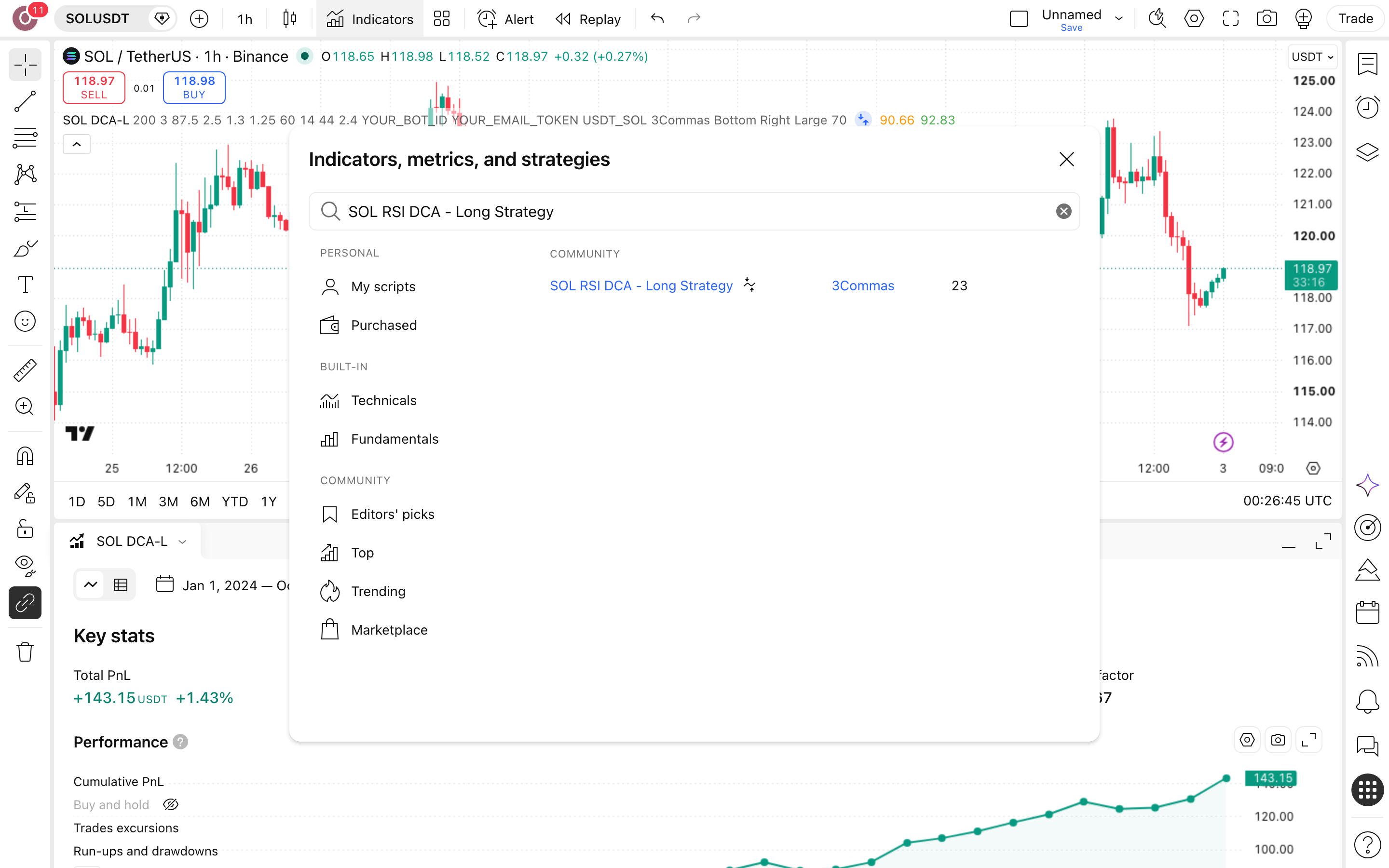This screenshot has width=1389, height=868.
Task: Open the alerts clock panel
Action: click(1367, 108)
